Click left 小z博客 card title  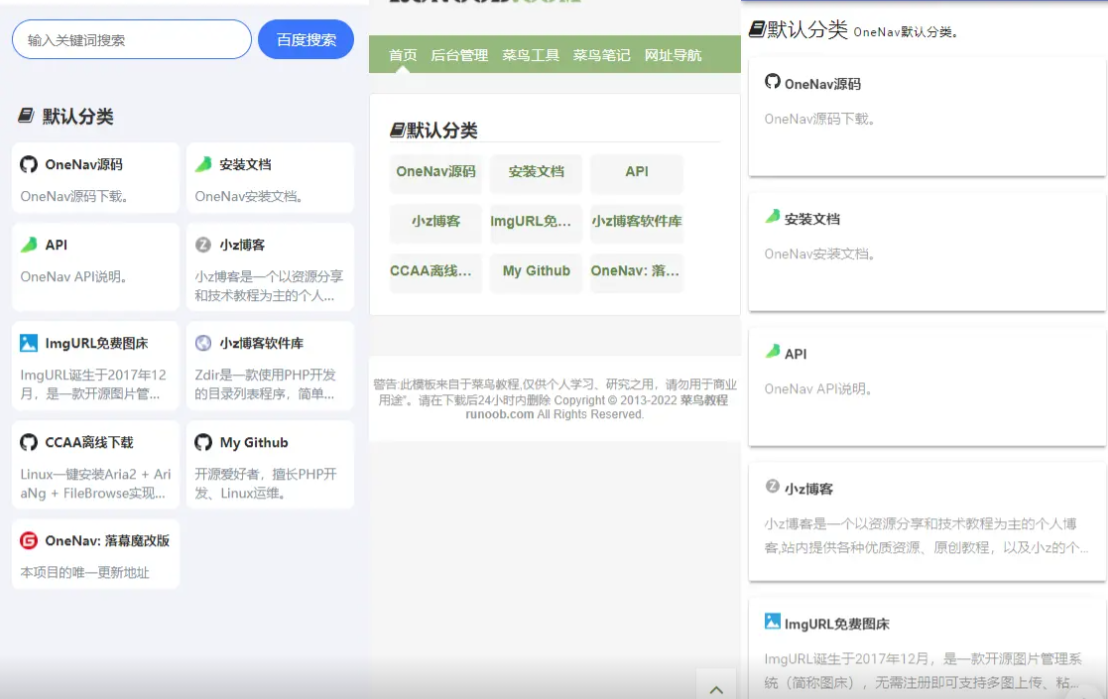tap(242, 245)
